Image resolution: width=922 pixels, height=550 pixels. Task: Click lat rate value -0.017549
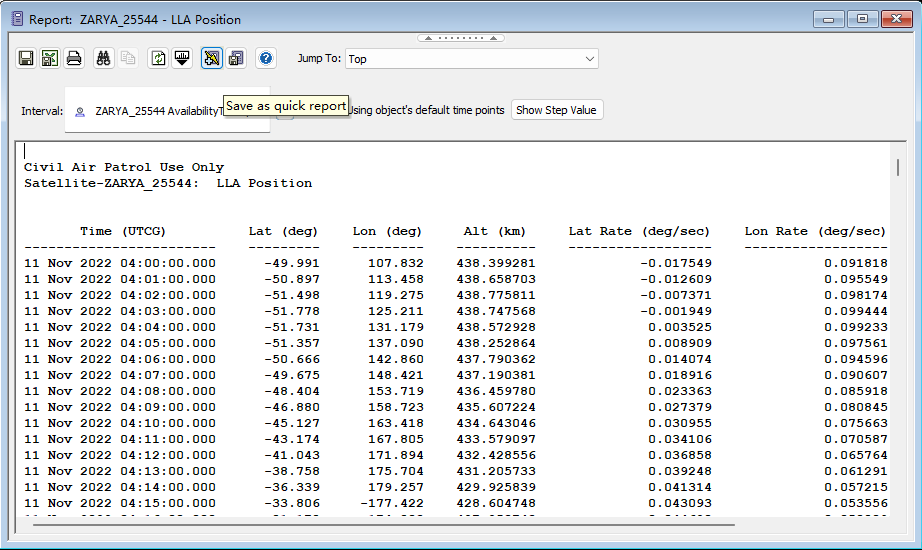676,263
